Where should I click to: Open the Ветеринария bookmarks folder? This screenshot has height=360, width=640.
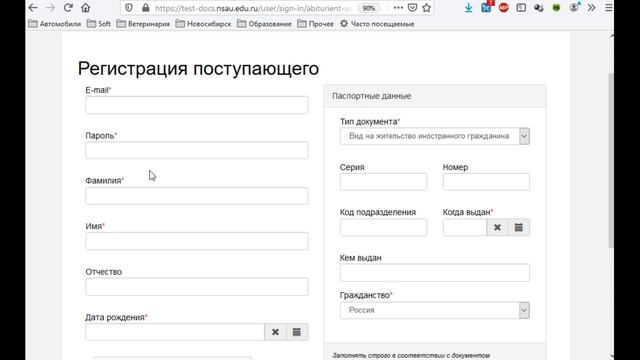click(x=143, y=24)
